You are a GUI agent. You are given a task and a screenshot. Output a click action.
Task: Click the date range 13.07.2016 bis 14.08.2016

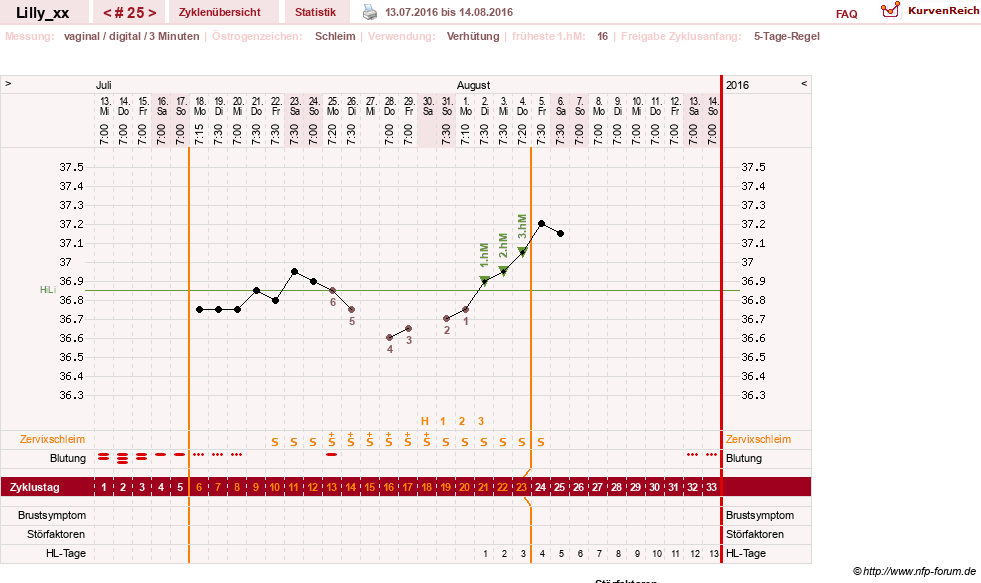449,12
